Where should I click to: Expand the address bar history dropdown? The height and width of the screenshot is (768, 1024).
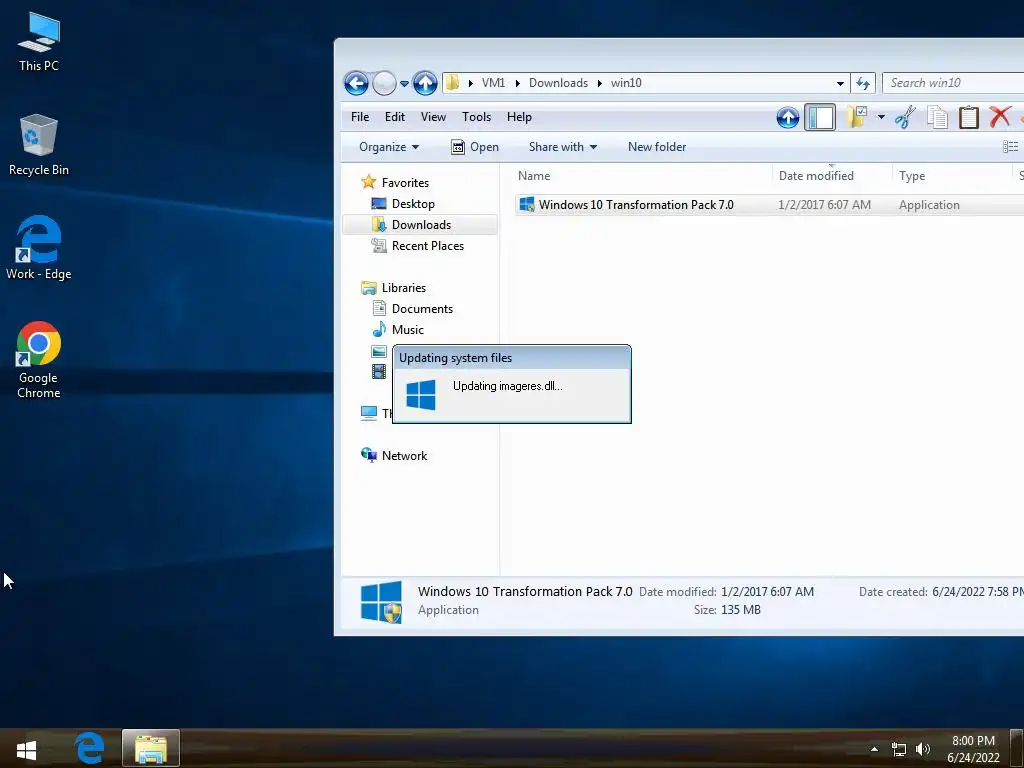[x=840, y=84]
